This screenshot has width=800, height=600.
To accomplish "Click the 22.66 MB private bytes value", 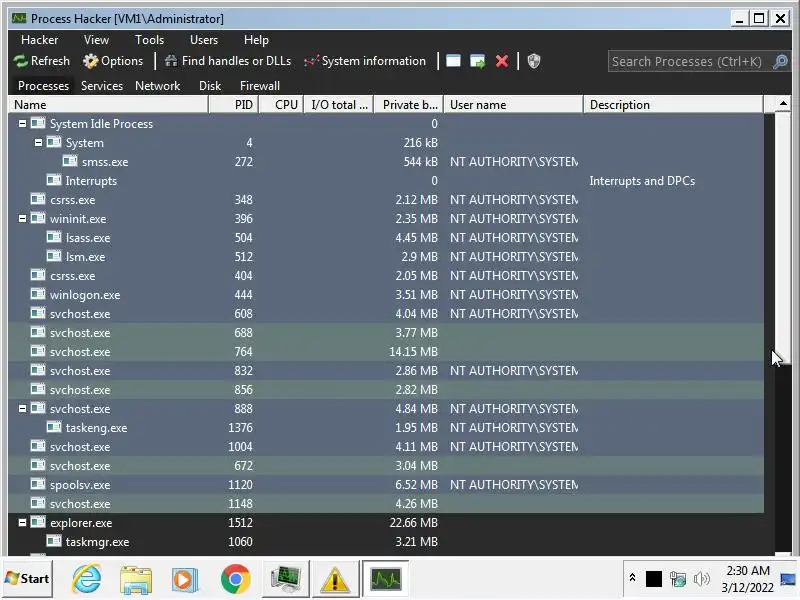I will click(x=413, y=523).
